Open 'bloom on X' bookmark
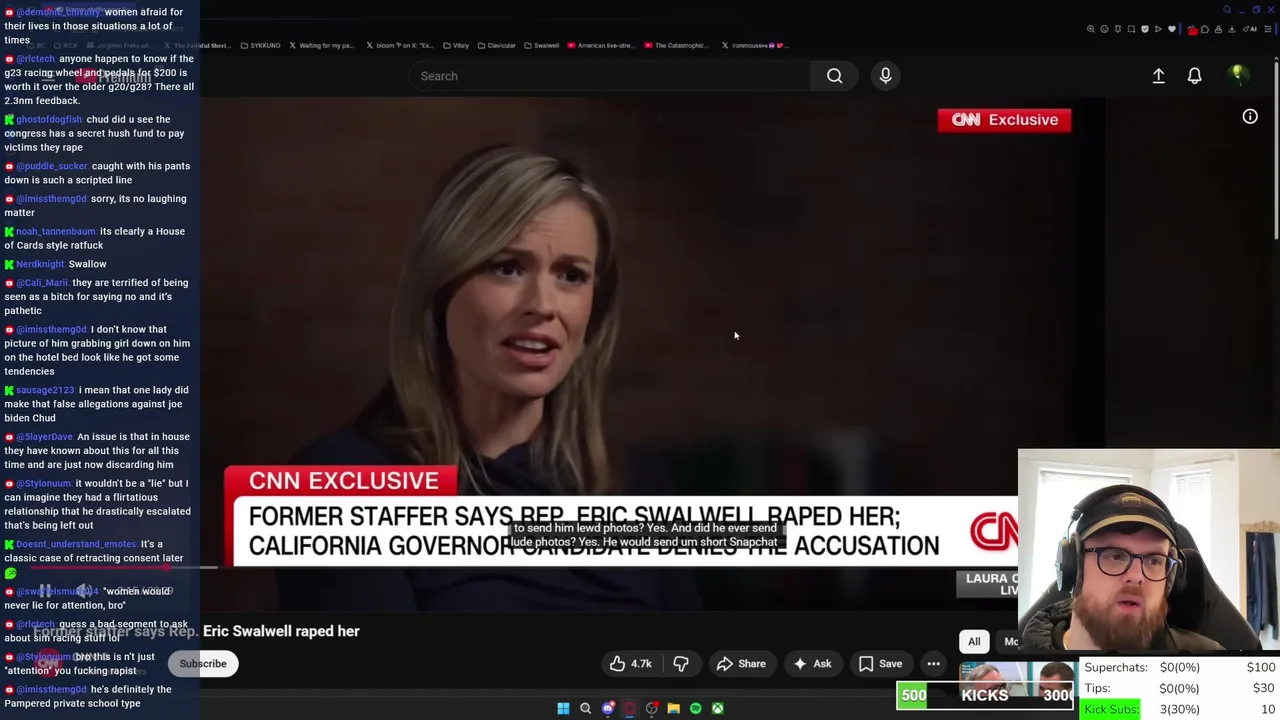This screenshot has height=720, width=1280. (399, 45)
